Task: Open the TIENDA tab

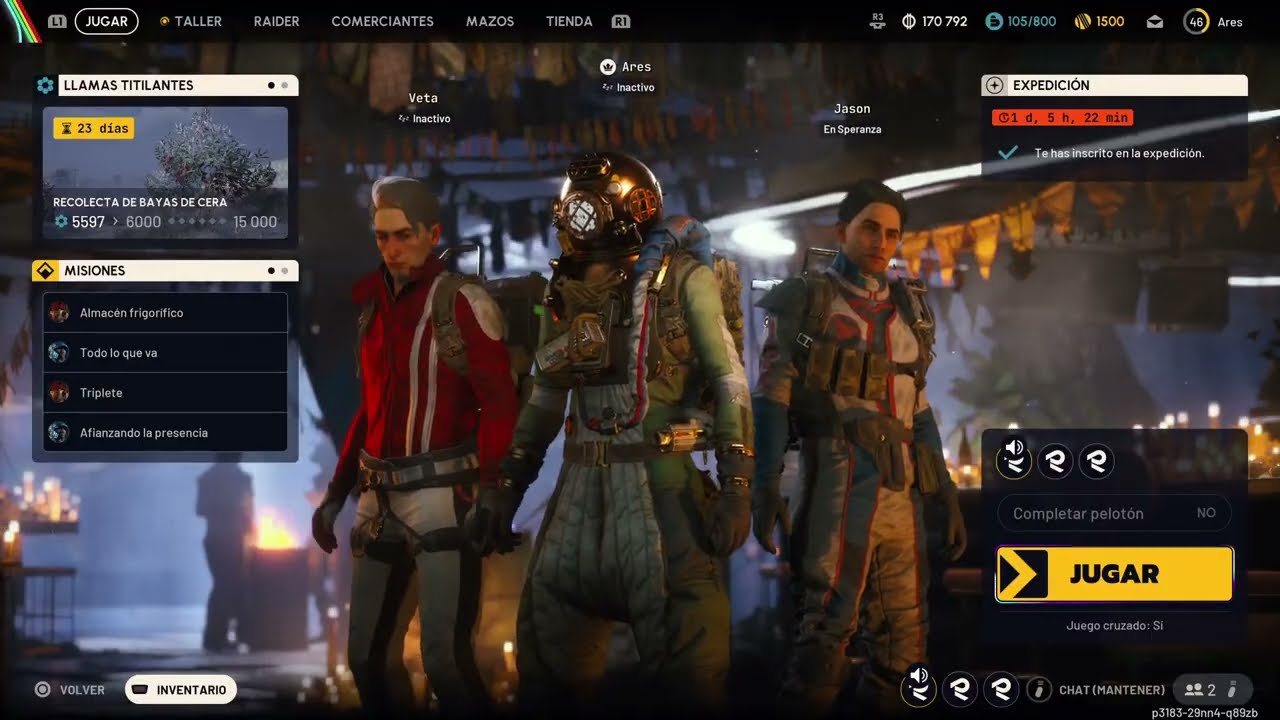Action: tap(569, 21)
